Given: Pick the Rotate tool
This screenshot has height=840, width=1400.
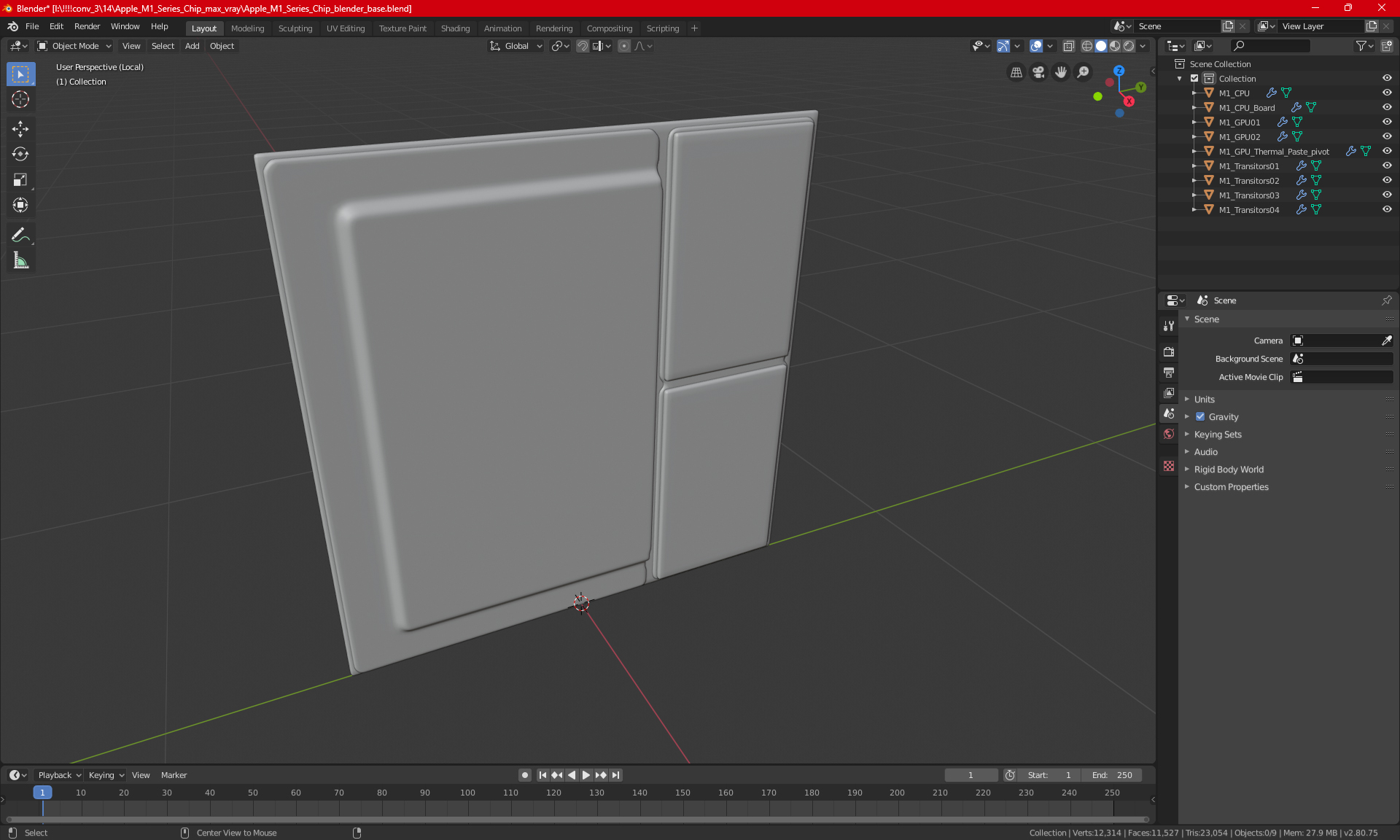Looking at the screenshot, I should [20, 154].
